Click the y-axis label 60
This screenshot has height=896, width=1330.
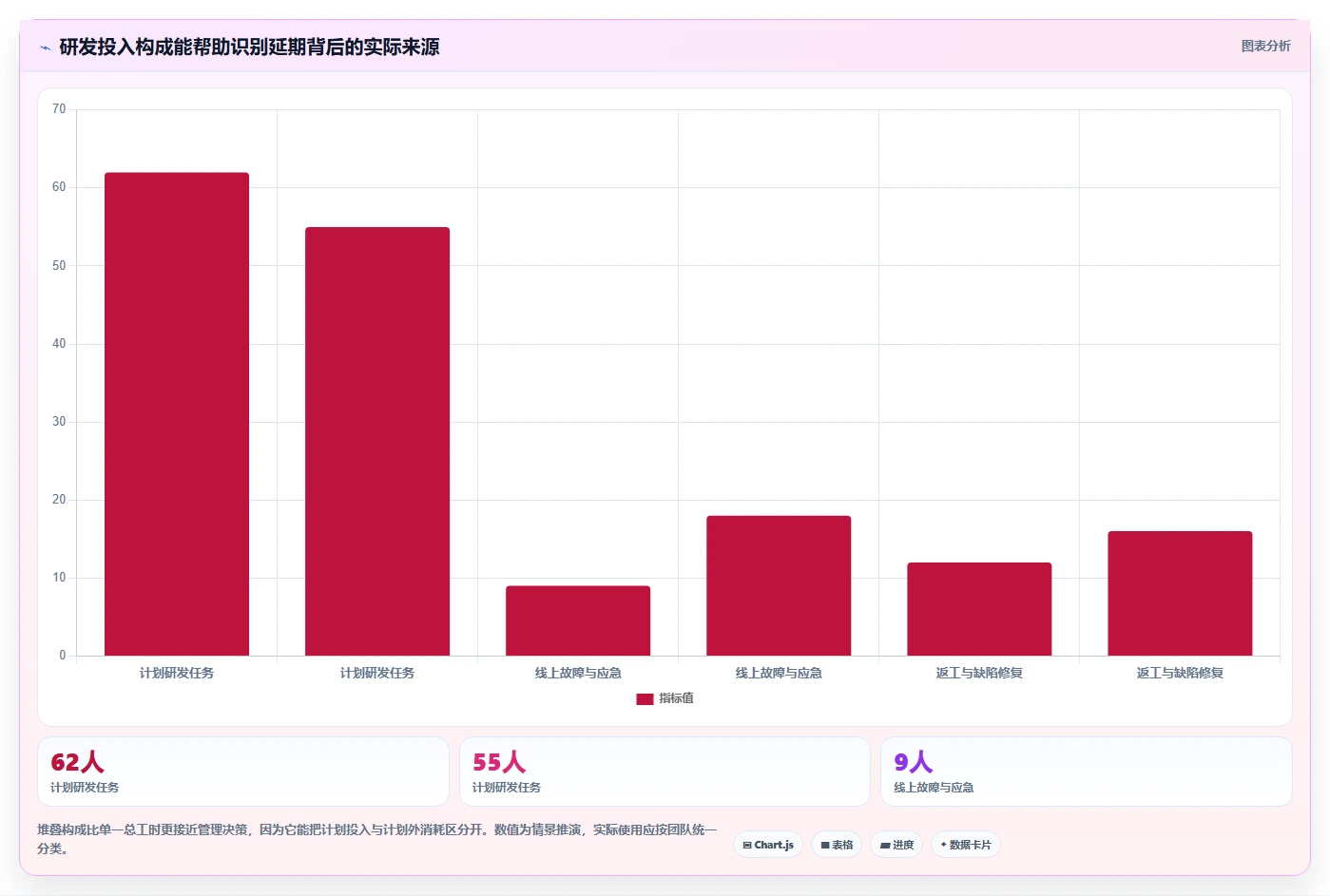click(x=59, y=187)
